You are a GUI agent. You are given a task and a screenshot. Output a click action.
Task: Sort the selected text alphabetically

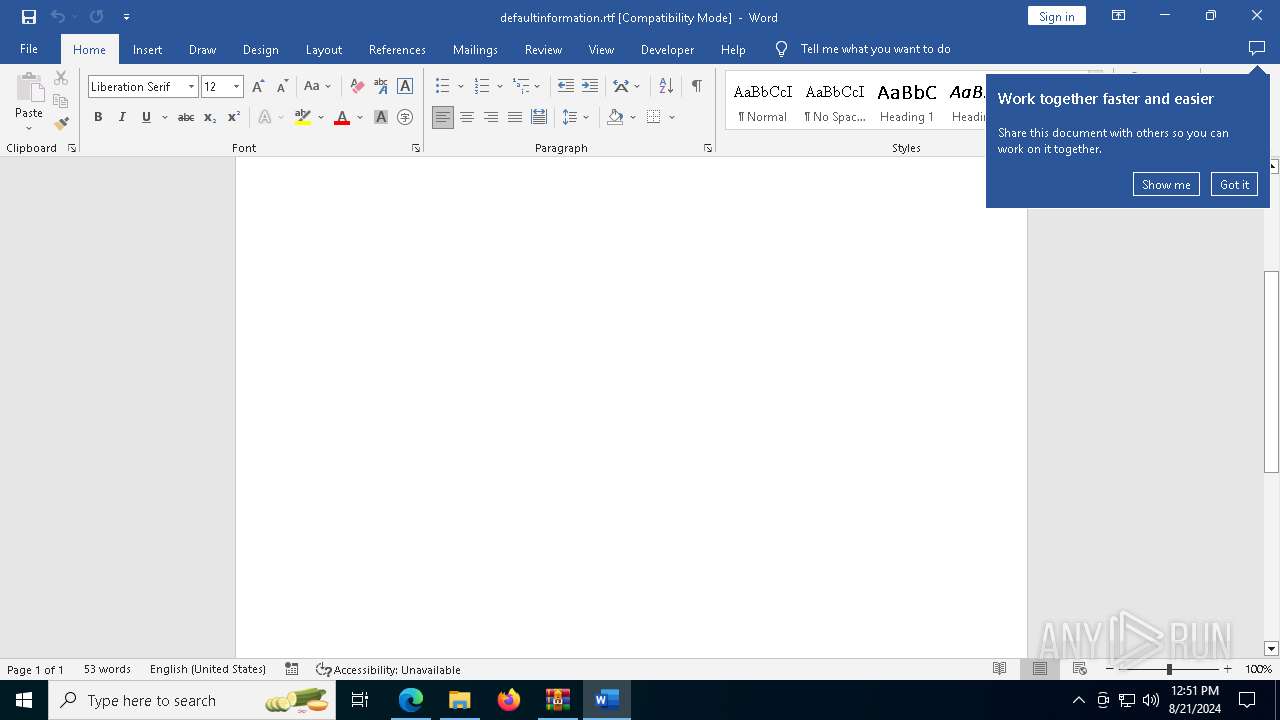(x=666, y=86)
